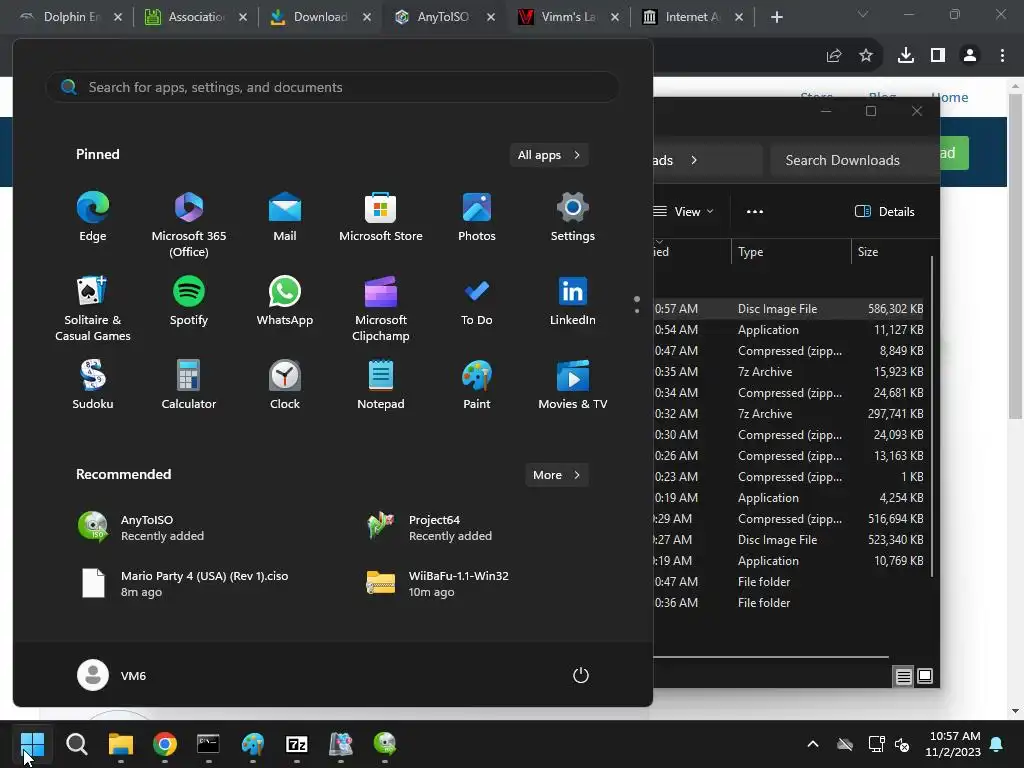Switch to Vimm's Lair browser tab
This screenshot has width=1024, height=768.
(568, 17)
